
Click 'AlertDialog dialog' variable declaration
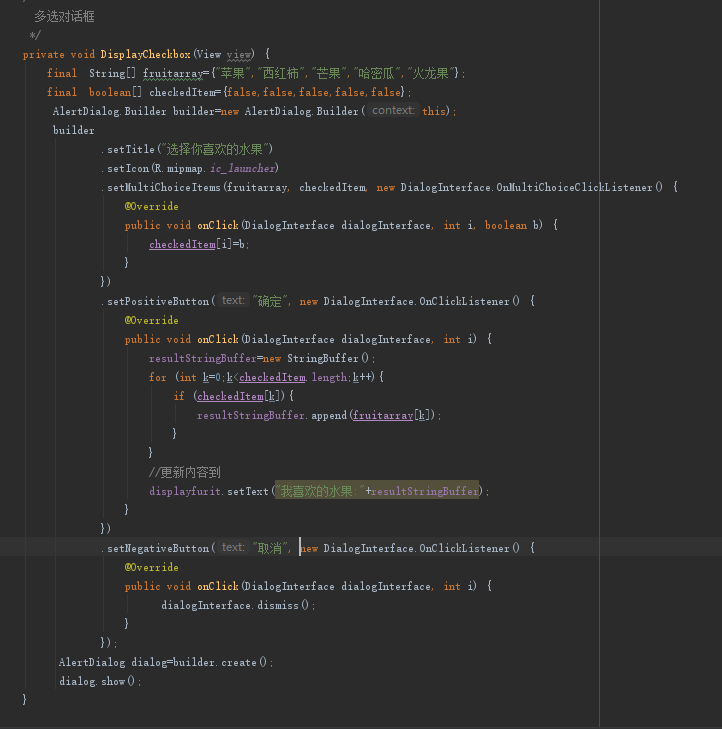(113, 663)
